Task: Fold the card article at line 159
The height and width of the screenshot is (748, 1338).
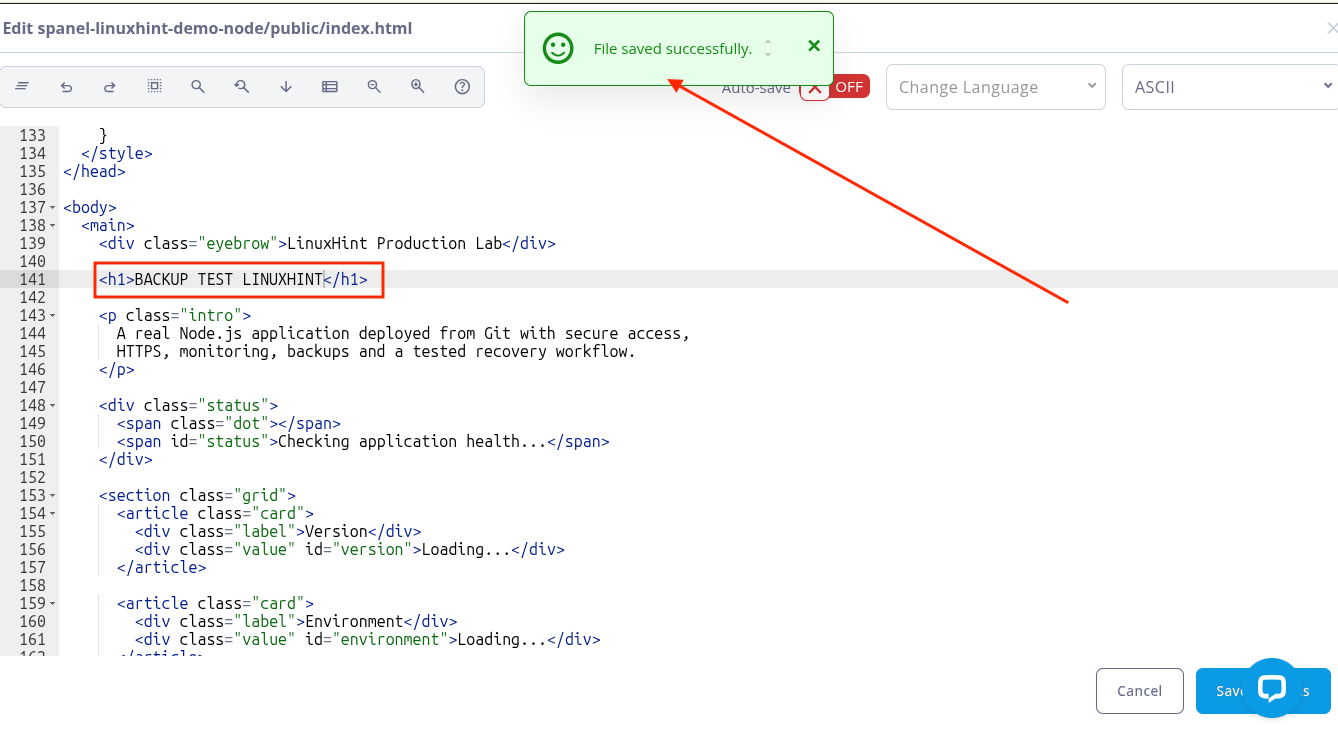Action: click(x=53, y=604)
